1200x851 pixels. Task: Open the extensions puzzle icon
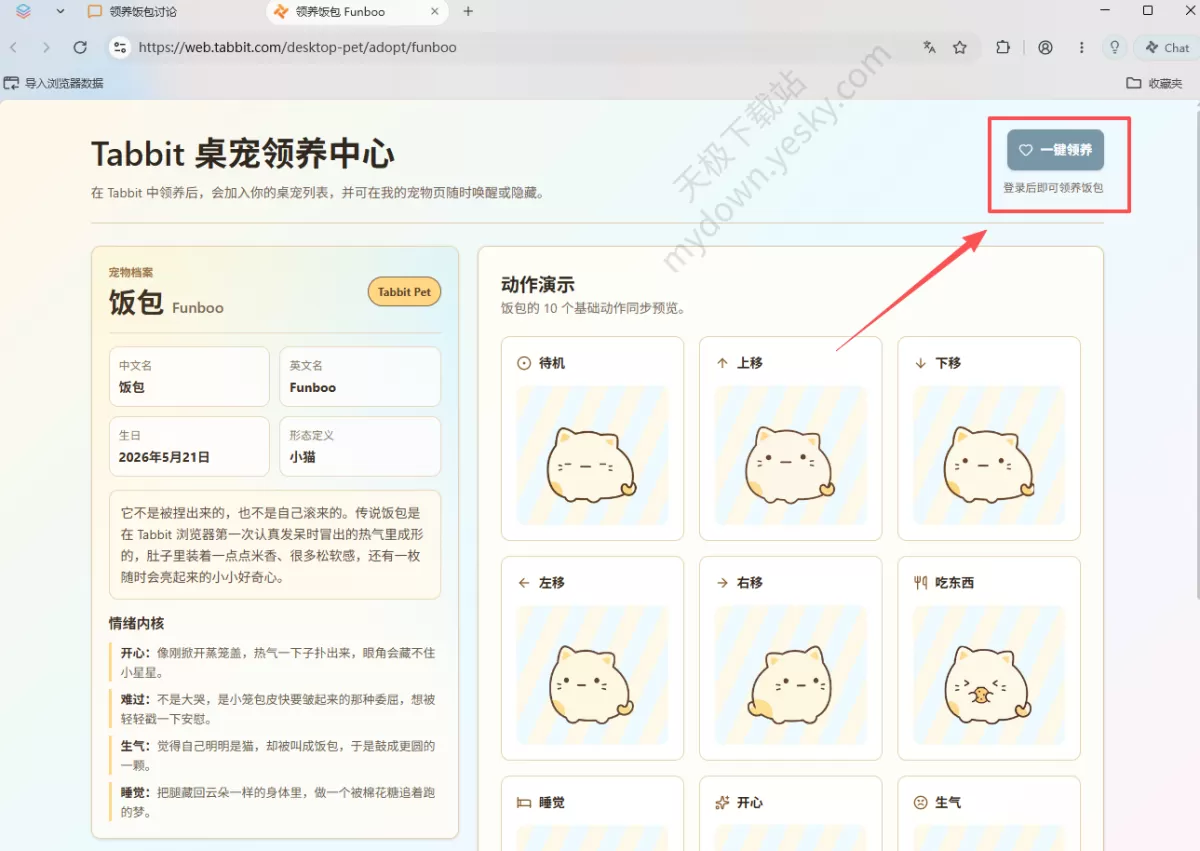tap(1003, 47)
